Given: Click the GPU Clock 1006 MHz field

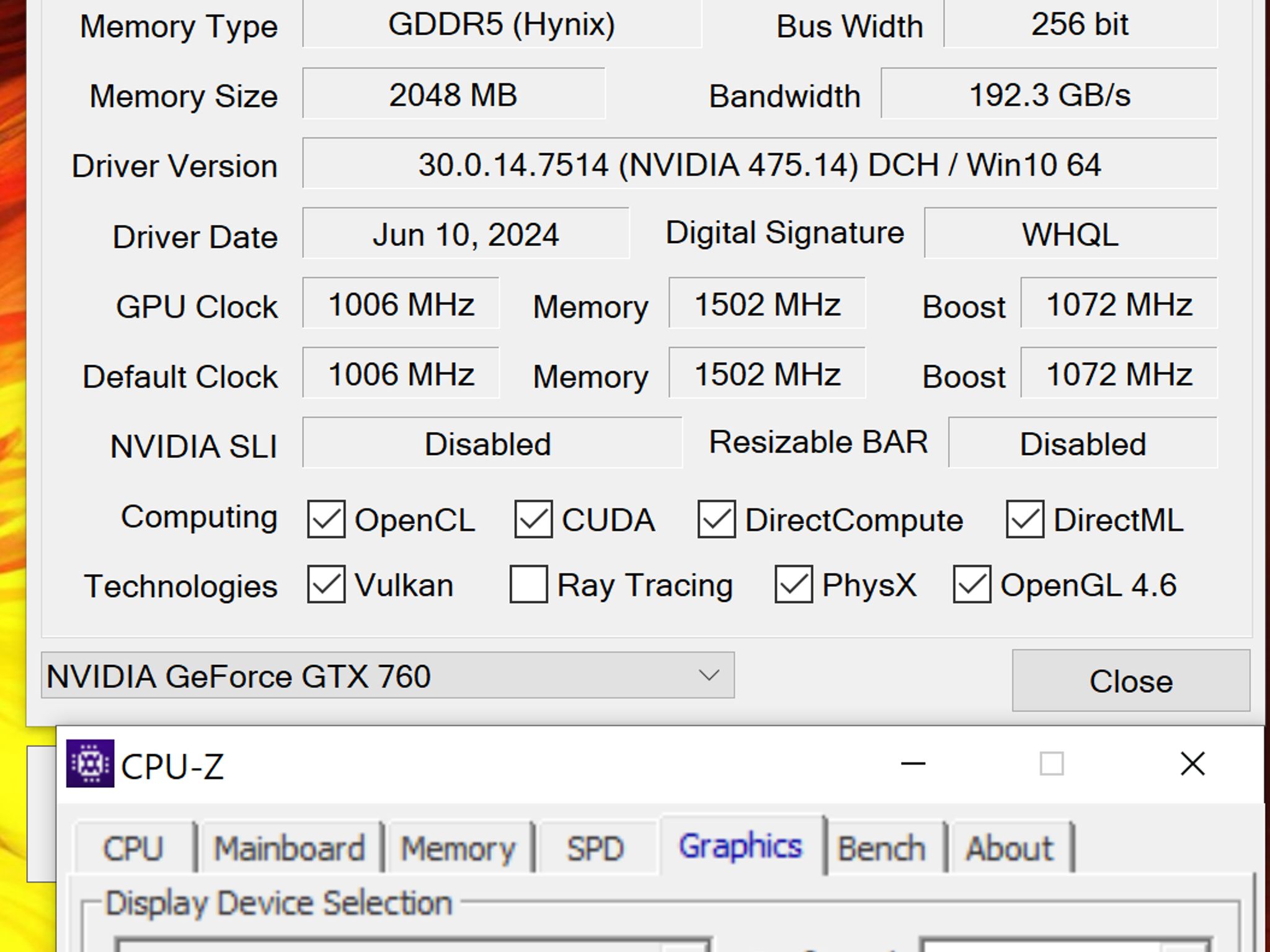Looking at the screenshot, I should coord(401,302).
